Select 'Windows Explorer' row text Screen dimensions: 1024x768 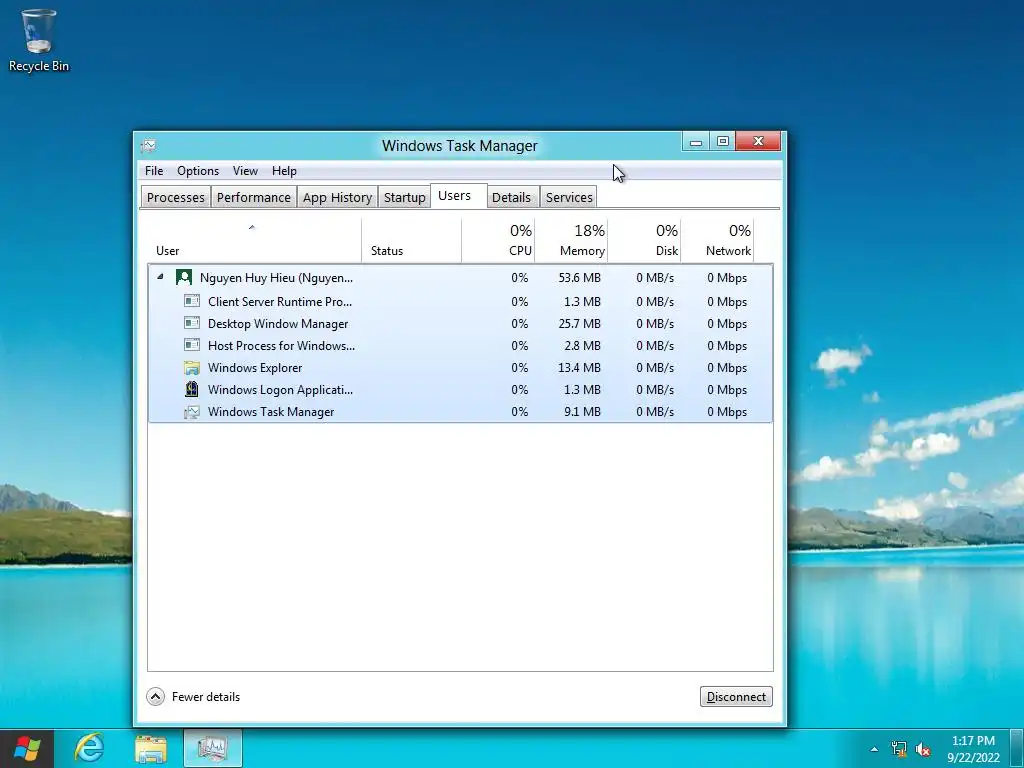pyautogui.click(x=255, y=368)
